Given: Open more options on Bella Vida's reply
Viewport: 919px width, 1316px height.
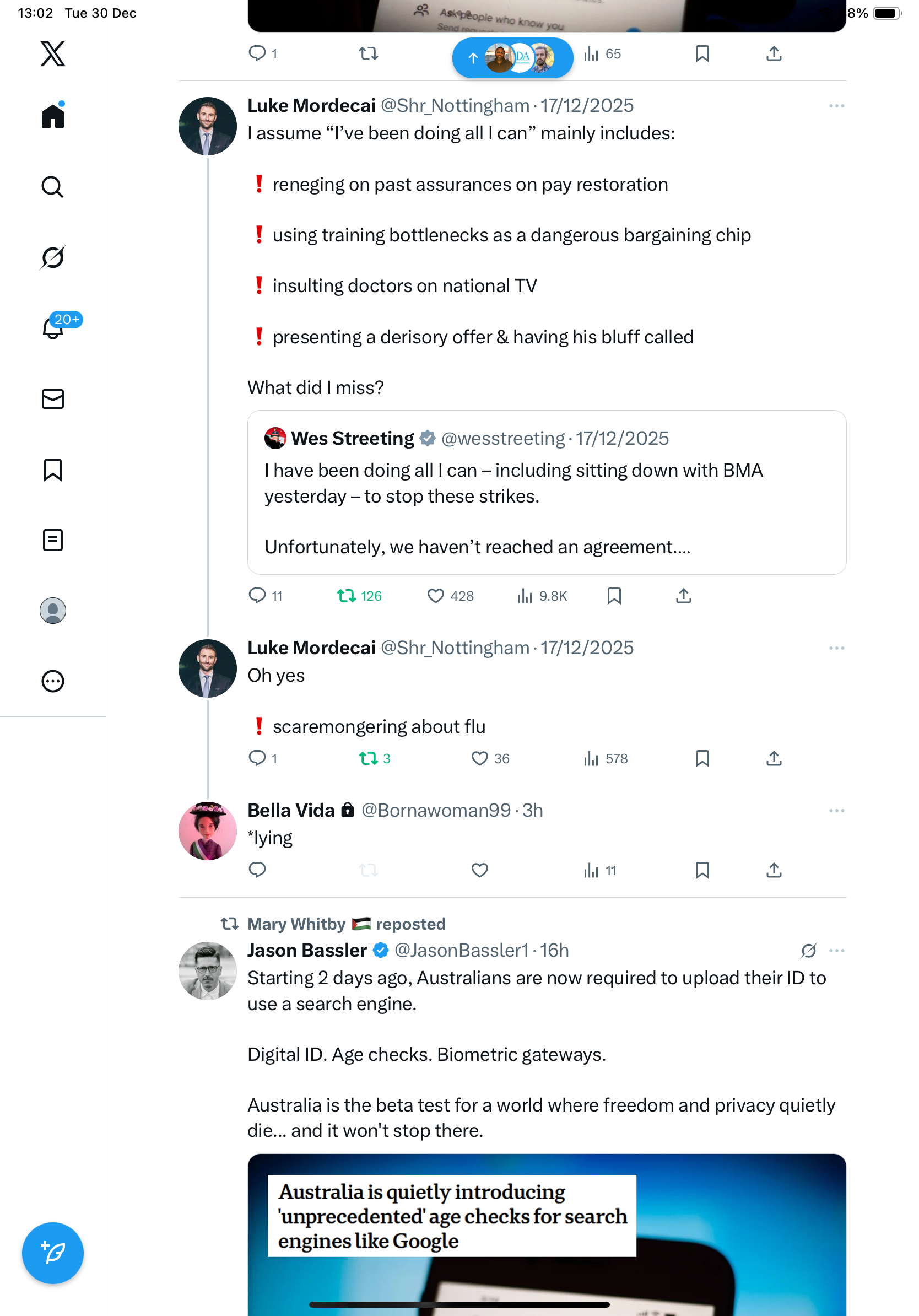Looking at the screenshot, I should click(x=836, y=811).
